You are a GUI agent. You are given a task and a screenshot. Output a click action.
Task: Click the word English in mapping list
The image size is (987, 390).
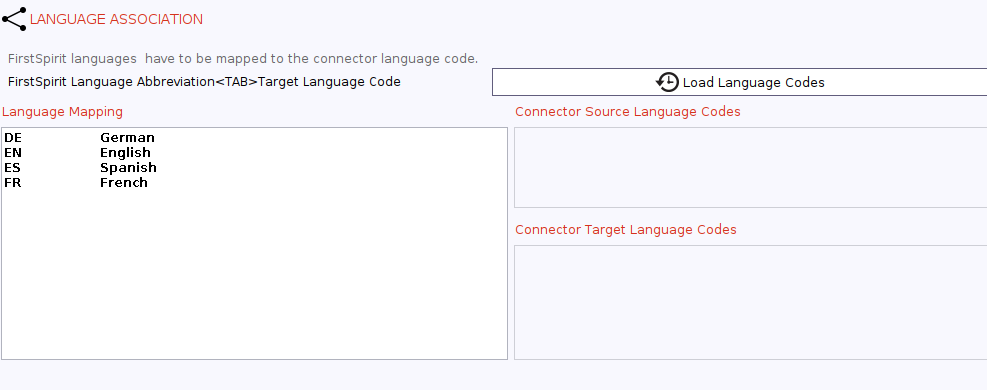click(125, 153)
